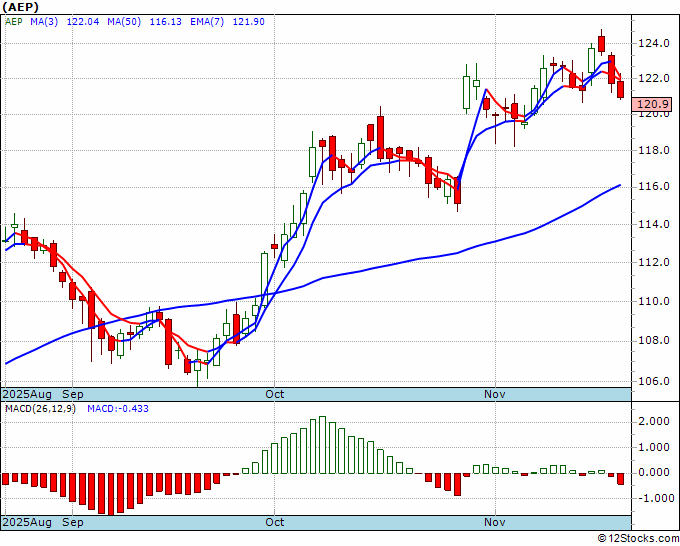Click the 110.0 price axis label
Image resolution: width=680 pixels, height=546 pixels.
point(654,301)
